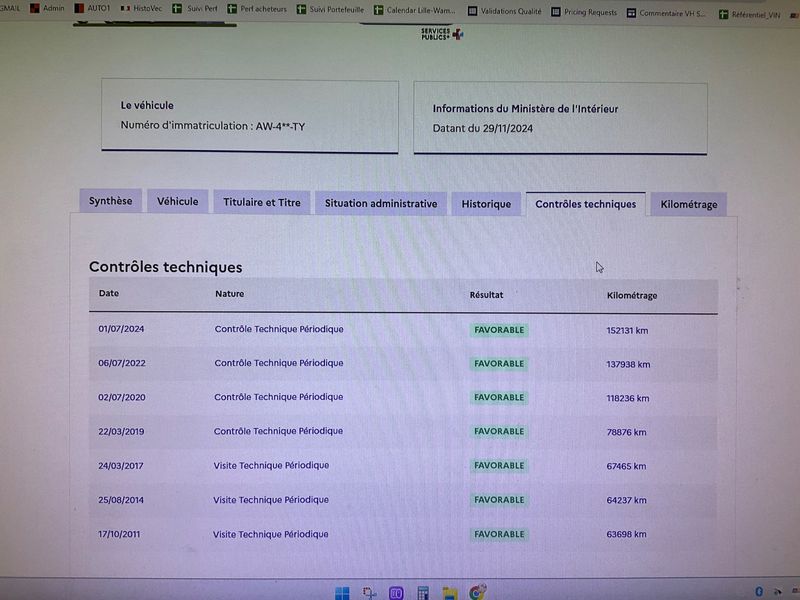Click the 152131 km mileage value
800x600 pixels.
click(627, 330)
